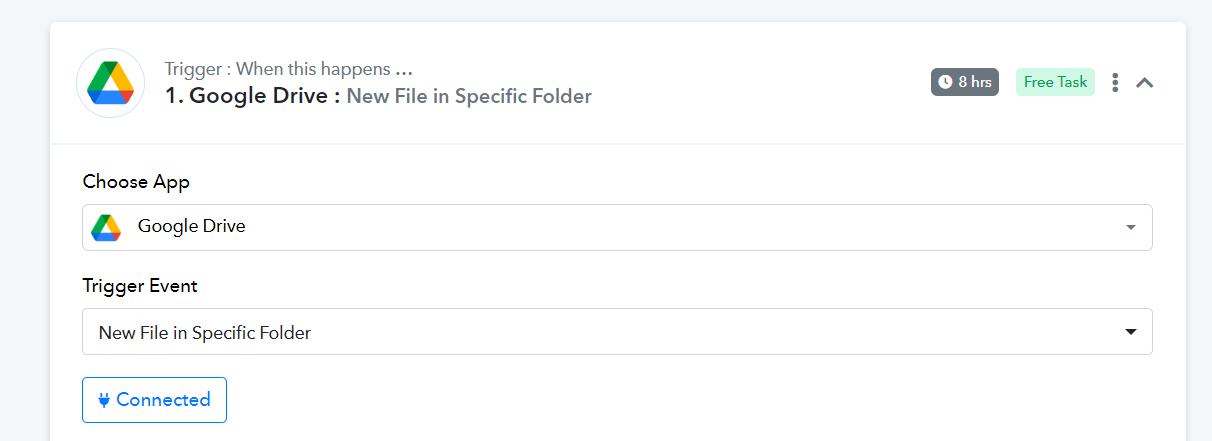Click the Connected button
1212x441 pixels.
(154, 400)
